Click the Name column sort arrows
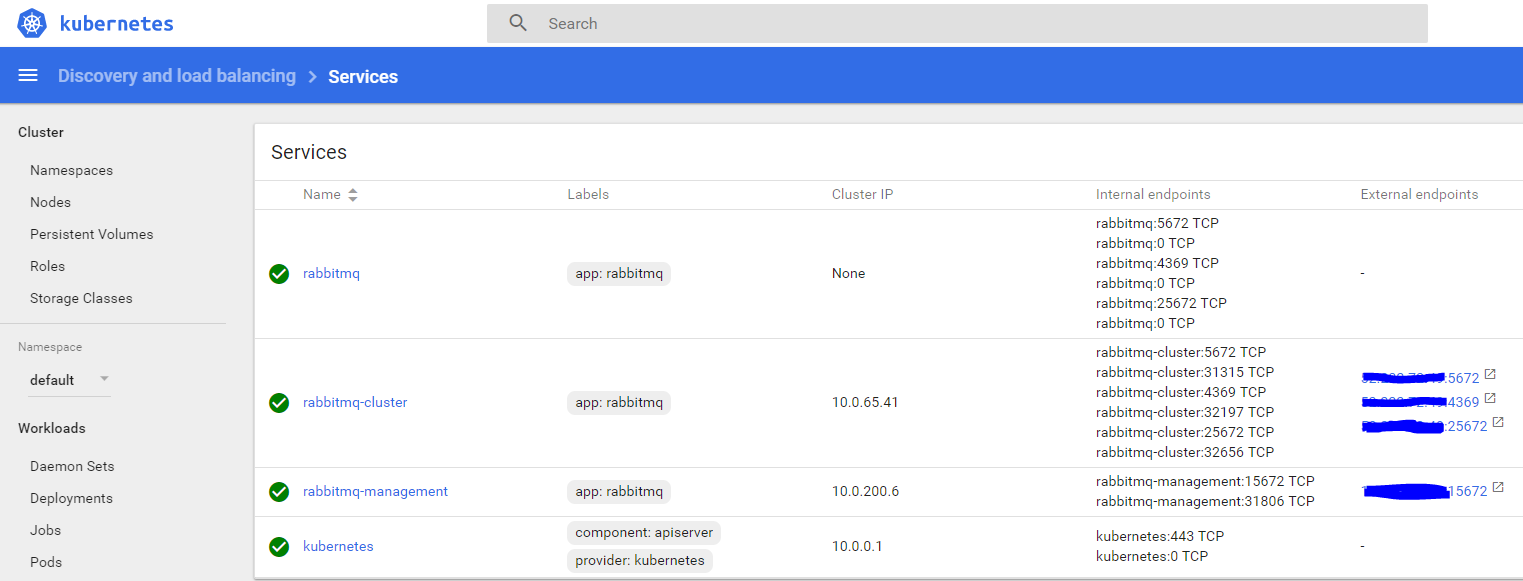Viewport: 1523px width, 581px height. click(x=353, y=195)
